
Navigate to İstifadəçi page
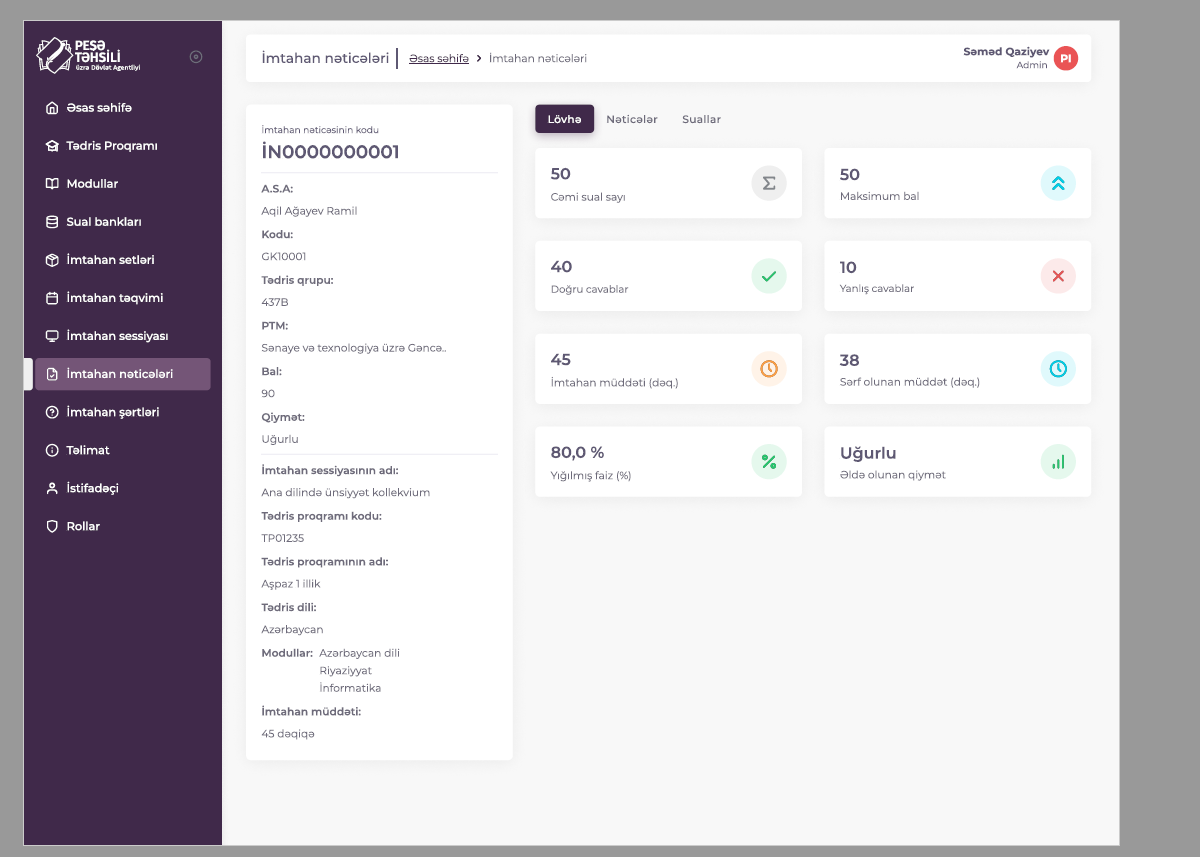(122, 488)
